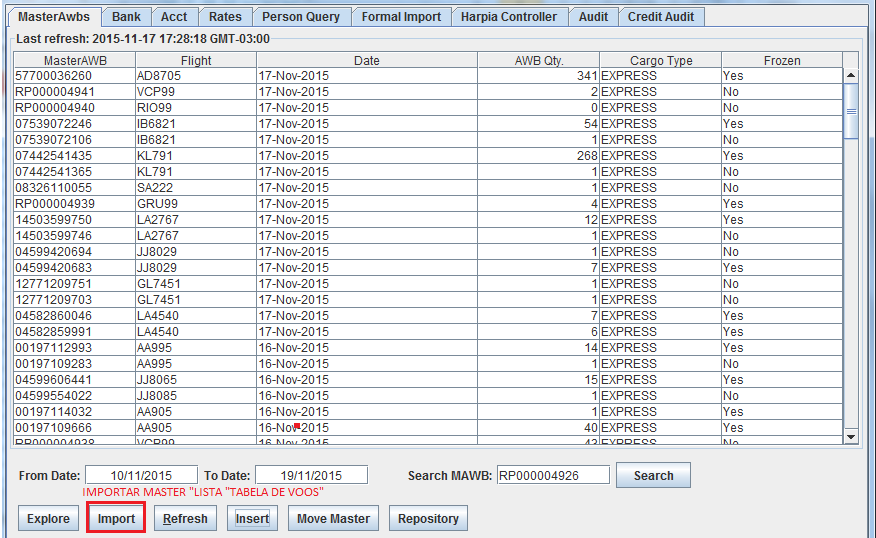Select master AWB 07442541435
The width and height of the screenshot is (876, 538).
(74, 156)
